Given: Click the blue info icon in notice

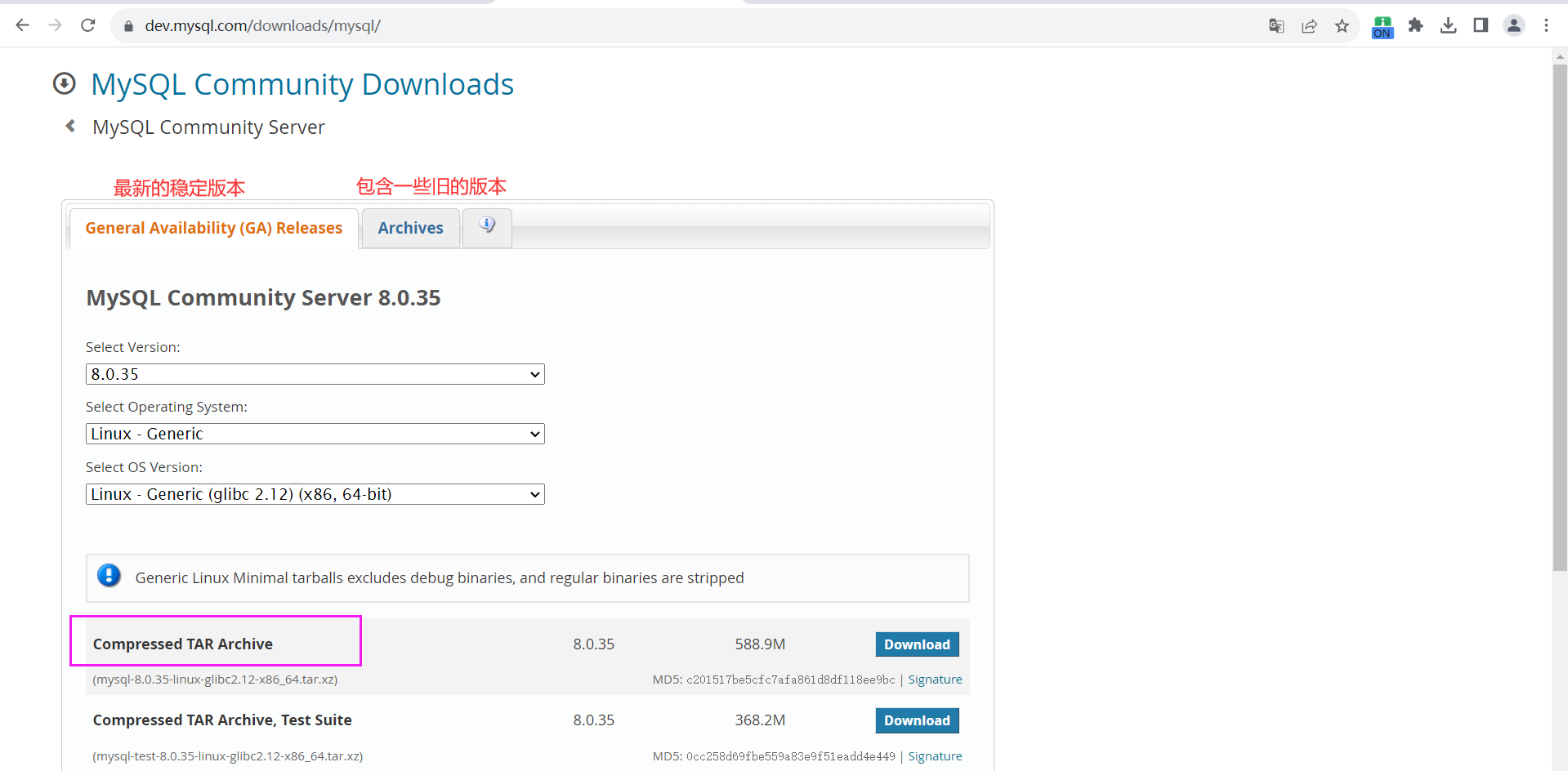Looking at the screenshot, I should [x=109, y=576].
